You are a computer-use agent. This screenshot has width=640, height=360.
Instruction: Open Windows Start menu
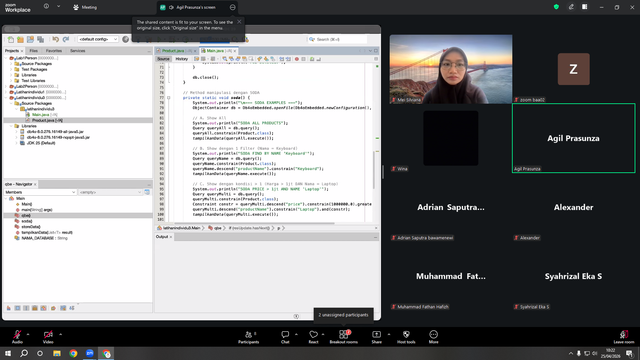coord(8,353)
